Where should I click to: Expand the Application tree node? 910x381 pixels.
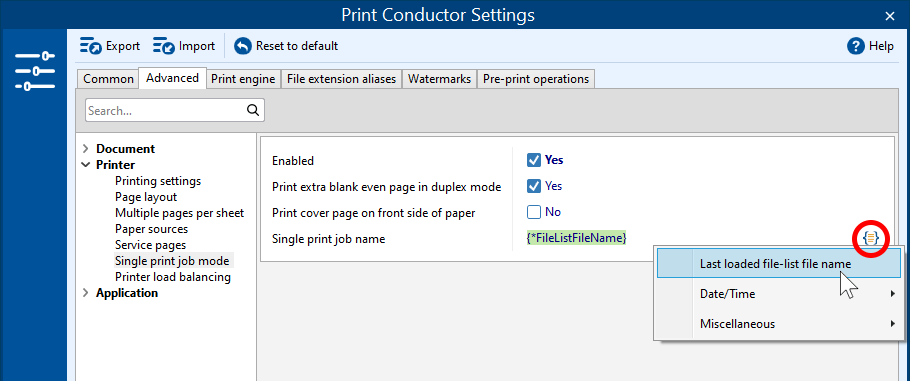coord(86,293)
